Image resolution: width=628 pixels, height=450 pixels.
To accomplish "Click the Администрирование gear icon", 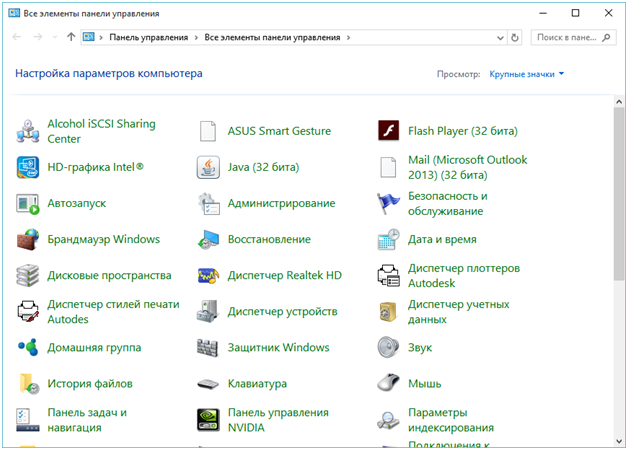I will [209, 203].
